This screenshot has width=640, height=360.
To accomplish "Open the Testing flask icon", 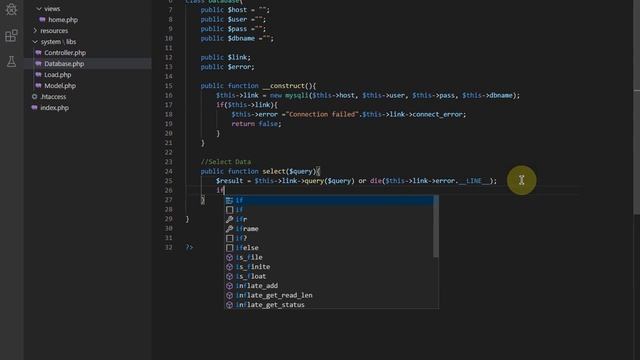I will 11,62.
